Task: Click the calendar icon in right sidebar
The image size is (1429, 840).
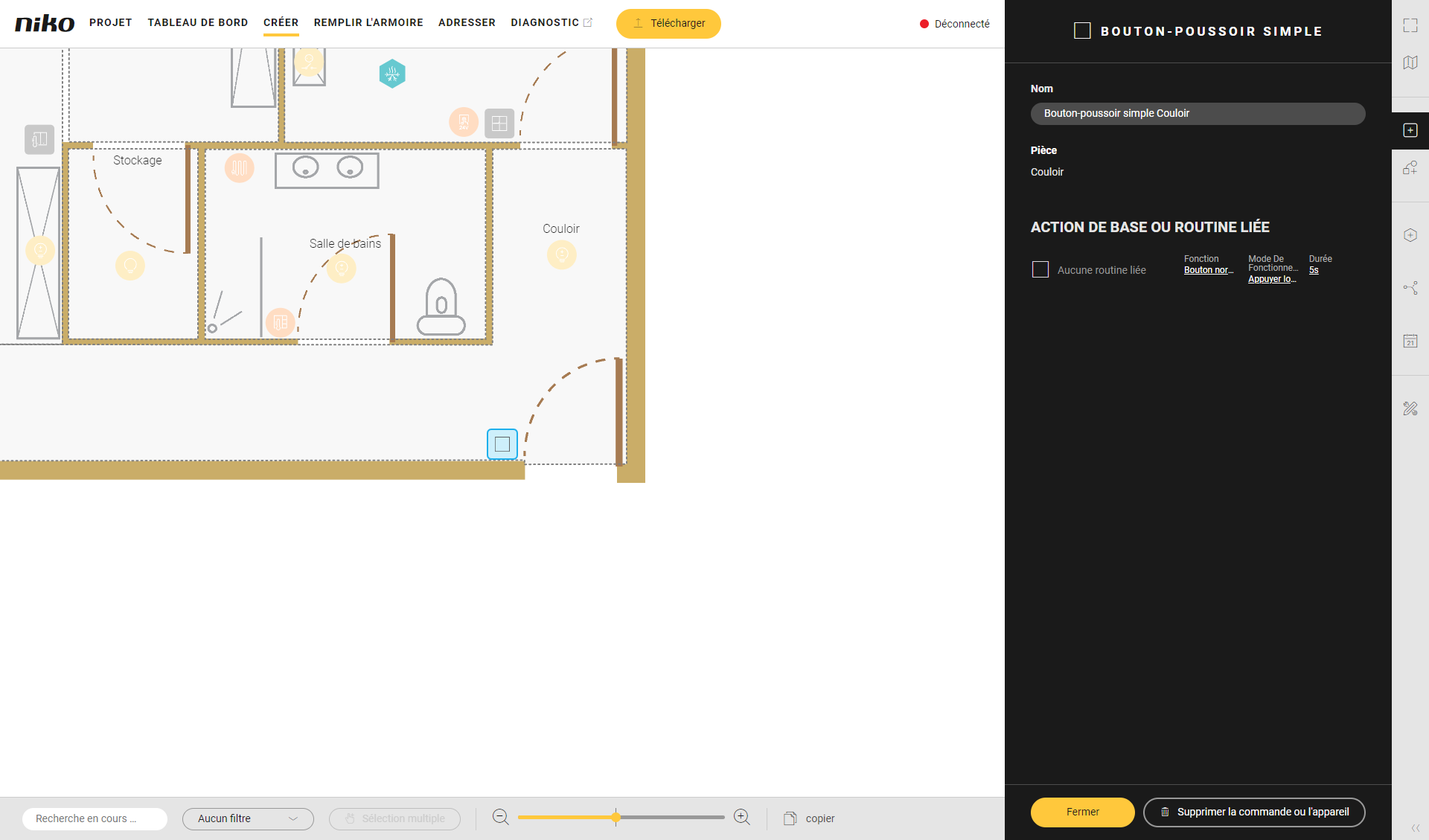Action: click(x=1410, y=341)
